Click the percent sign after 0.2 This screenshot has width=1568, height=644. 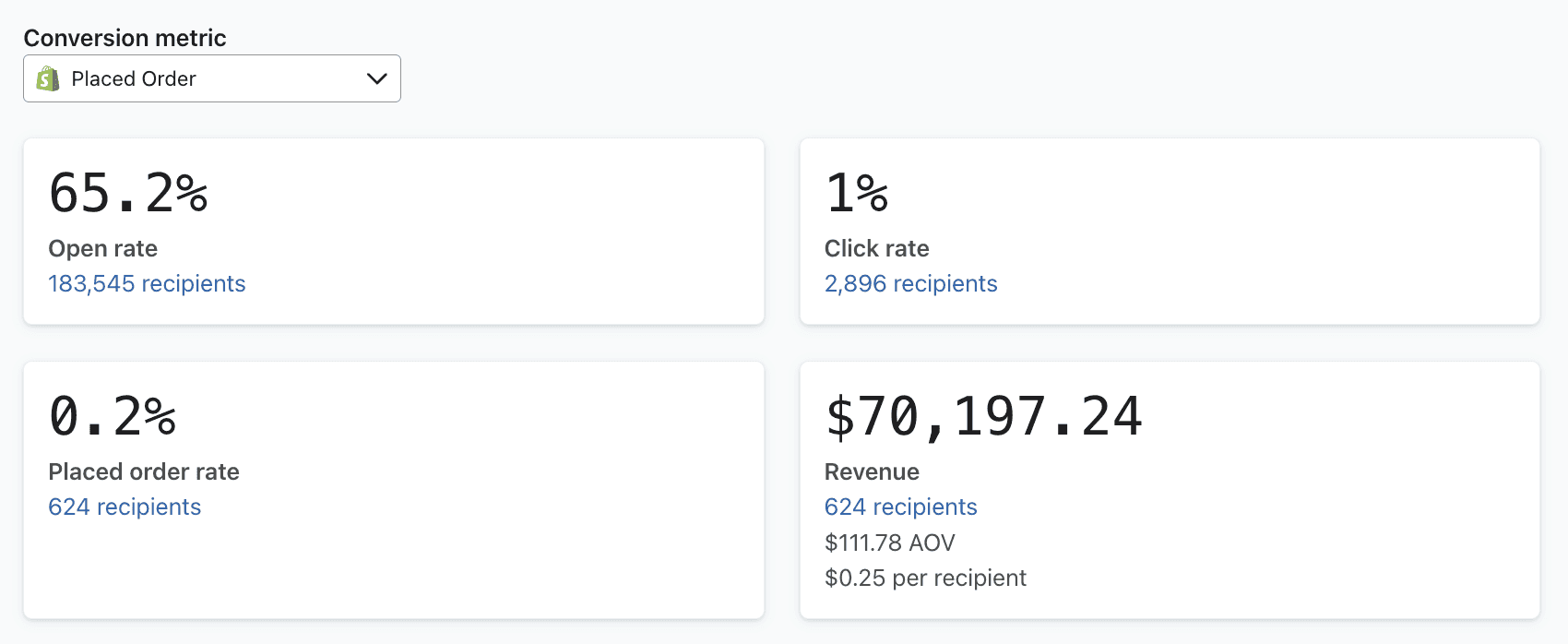[x=160, y=416]
